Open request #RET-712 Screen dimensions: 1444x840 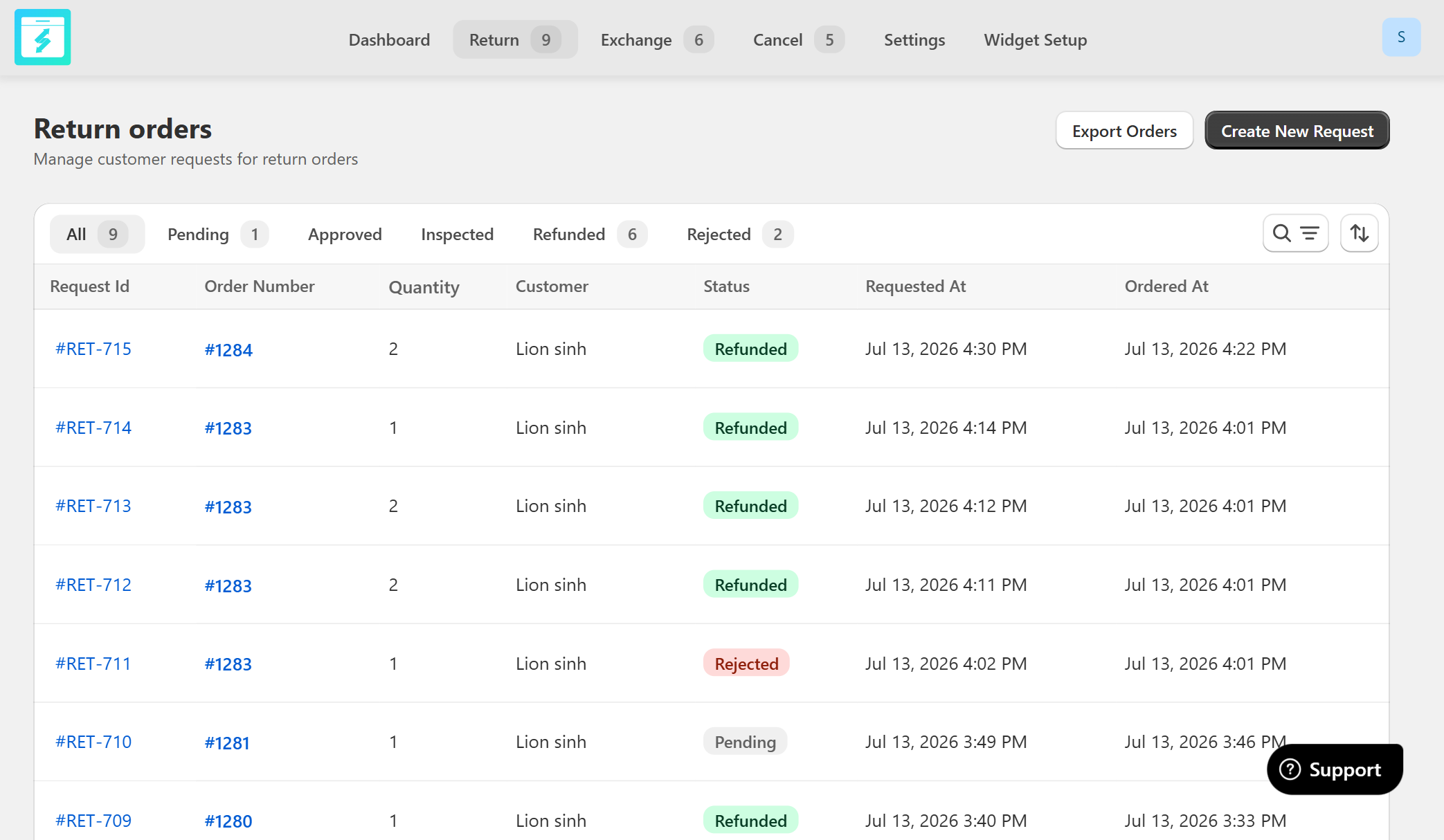point(93,585)
